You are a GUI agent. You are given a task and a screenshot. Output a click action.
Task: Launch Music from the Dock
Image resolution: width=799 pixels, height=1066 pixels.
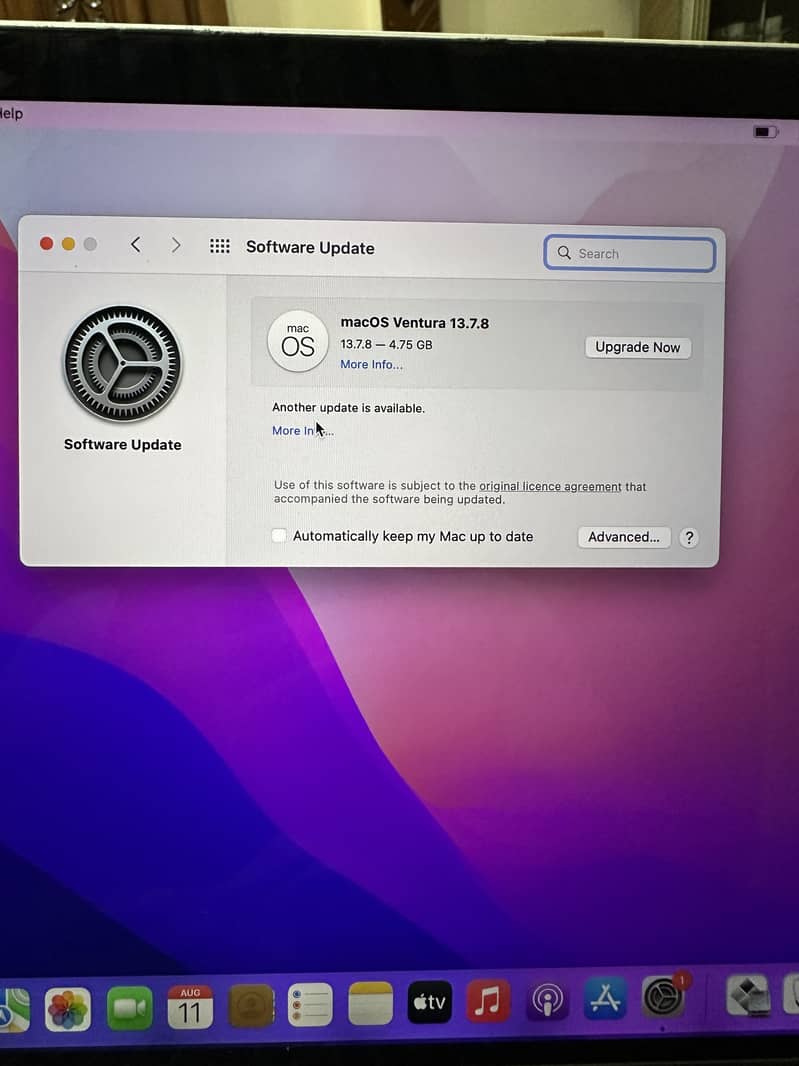[488, 1001]
